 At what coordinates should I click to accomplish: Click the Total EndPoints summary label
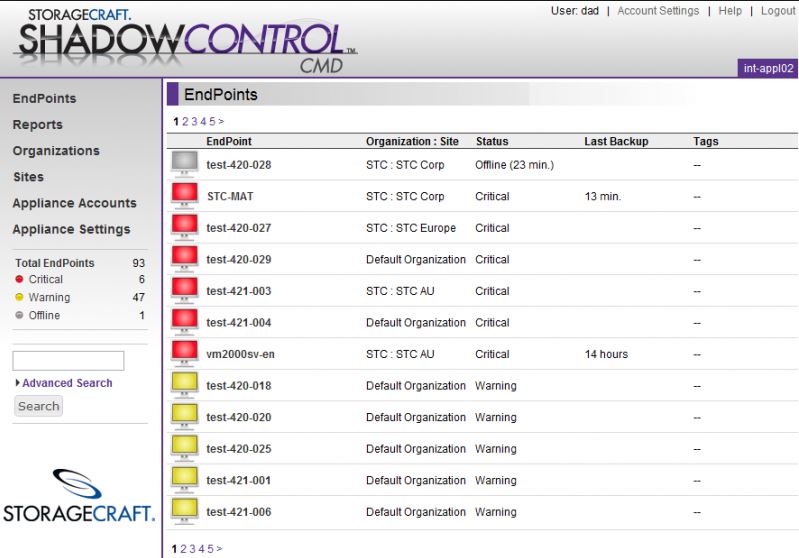(55, 263)
